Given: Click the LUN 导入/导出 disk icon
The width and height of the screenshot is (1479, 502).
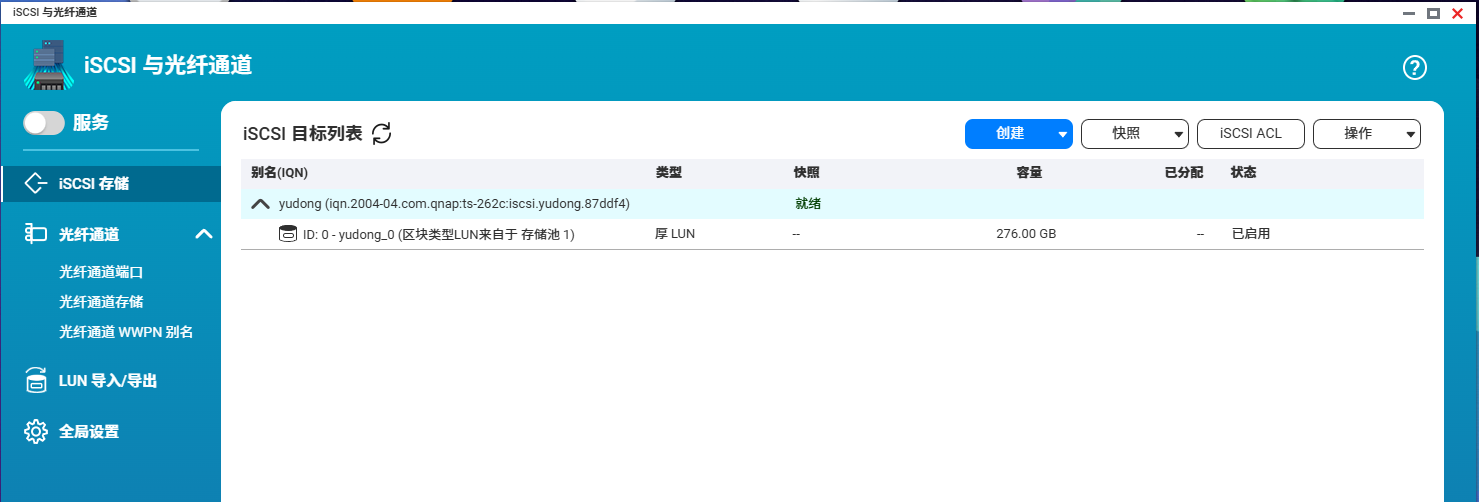Looking at the screenshot, I should [x=36, y=381].
